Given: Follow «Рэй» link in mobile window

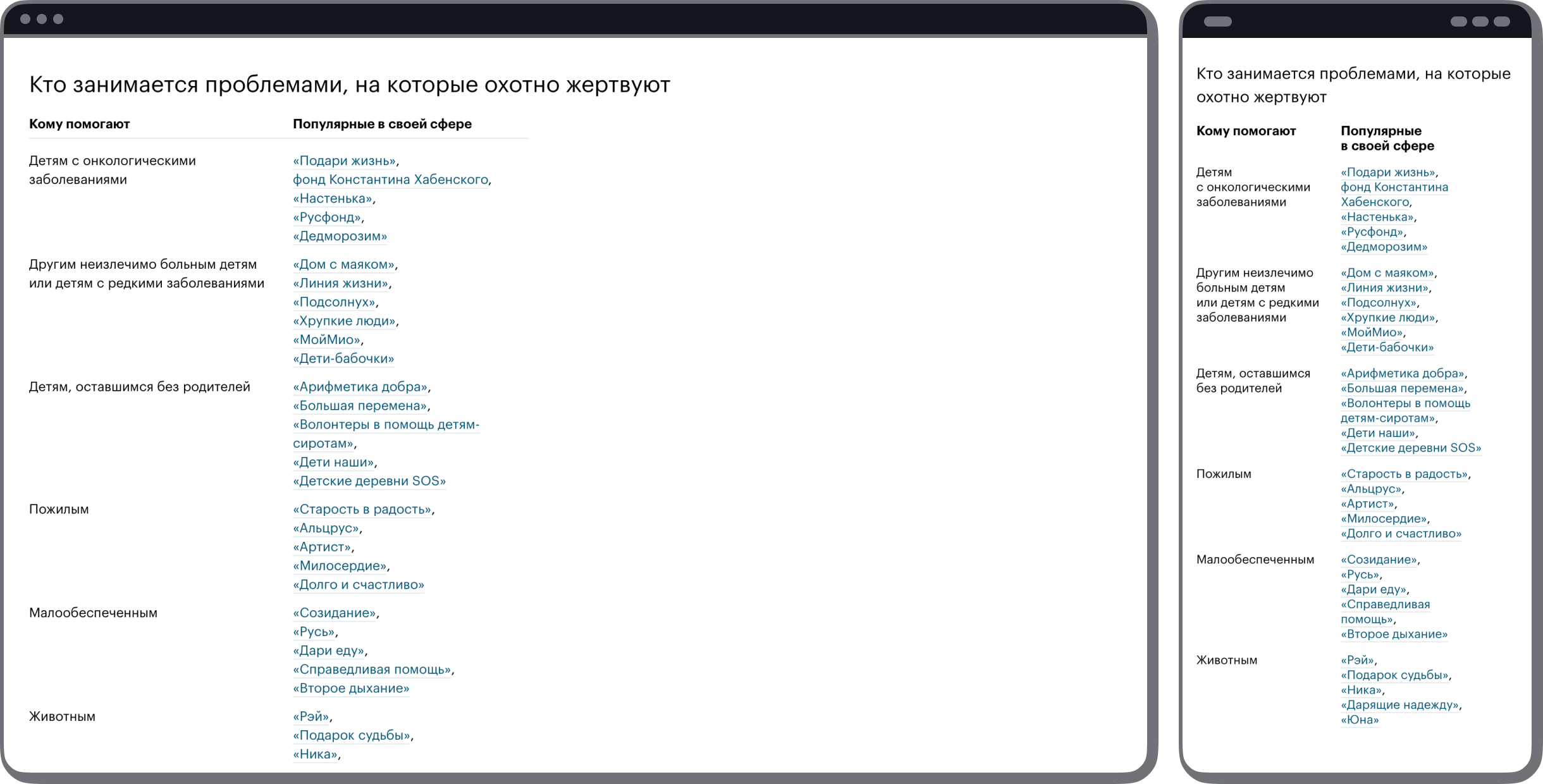Looking at the screenshot, I should 1357,661.
